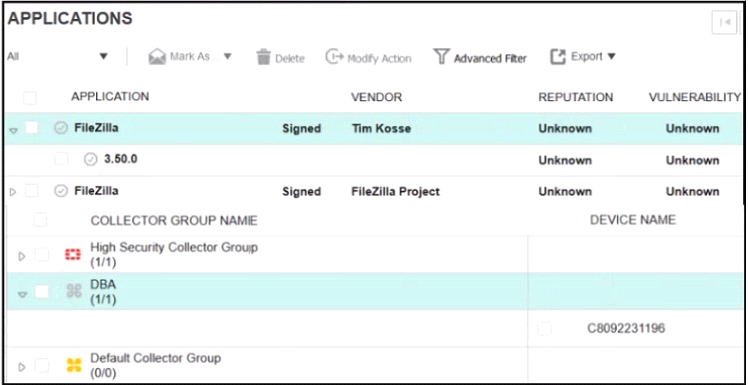The image size is (748, 385).
Task: Tick the checkbox for device C8092231196
Action: tap(544, 328)
